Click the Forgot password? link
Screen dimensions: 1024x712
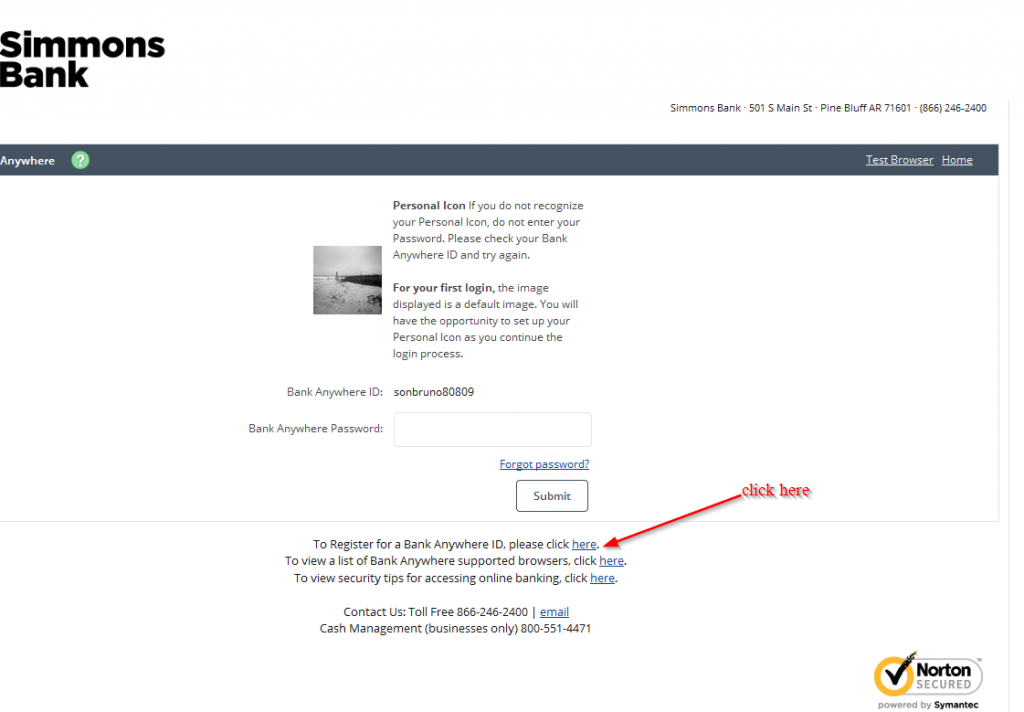[544, 464]
